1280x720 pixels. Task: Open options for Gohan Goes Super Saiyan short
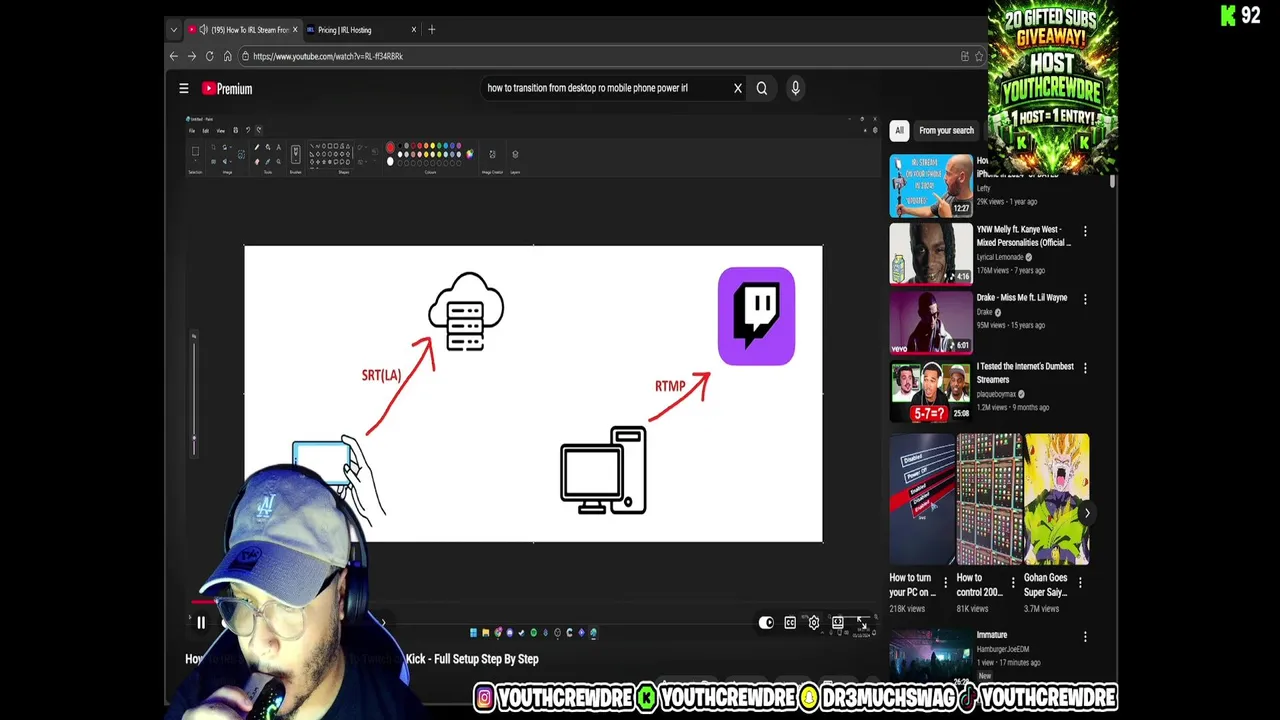tap(1080, 582)
